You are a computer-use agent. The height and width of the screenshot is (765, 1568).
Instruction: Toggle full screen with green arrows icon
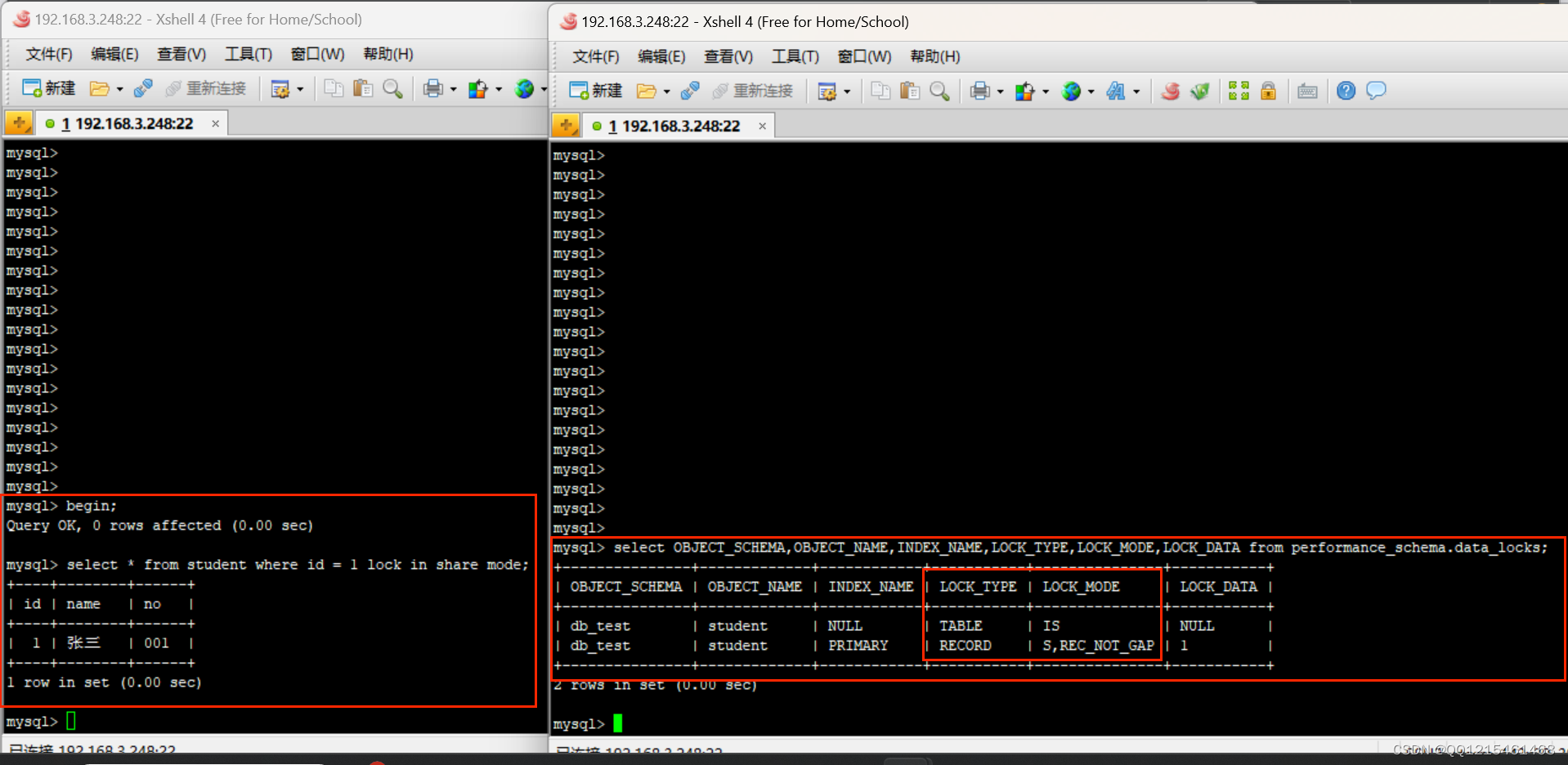(1239, 91)
